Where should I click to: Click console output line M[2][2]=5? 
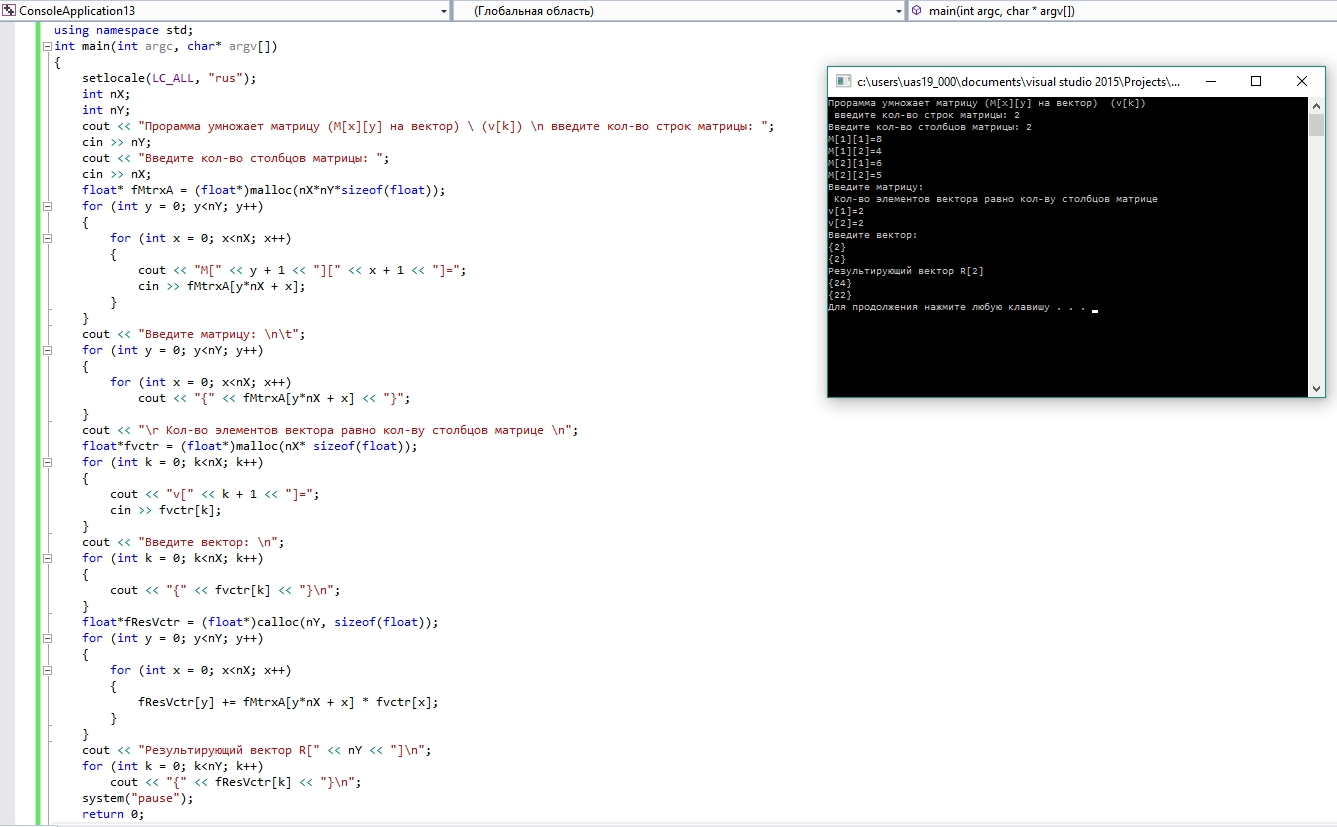tap(855, 175)
